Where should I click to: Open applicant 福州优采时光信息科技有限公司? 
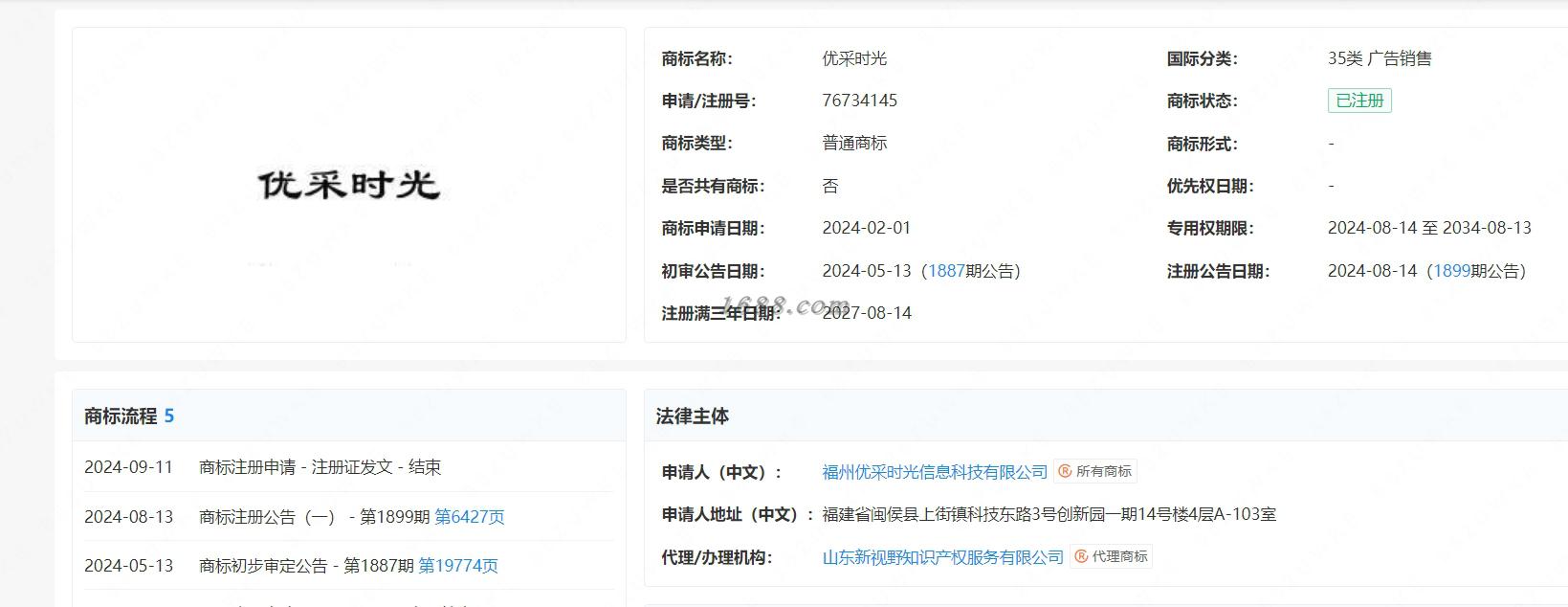click(935, 472)
